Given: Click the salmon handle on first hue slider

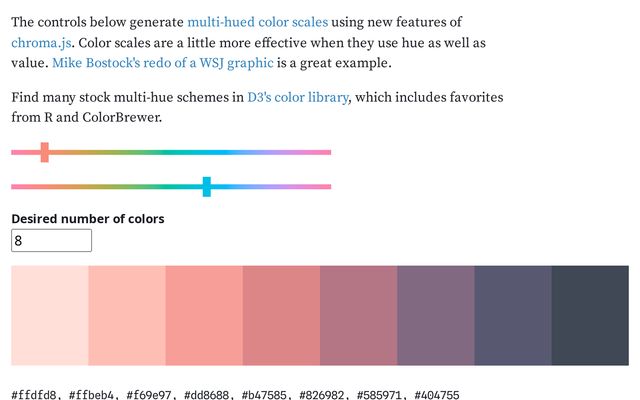Looking at the screenshot, I should pos(44,152).
